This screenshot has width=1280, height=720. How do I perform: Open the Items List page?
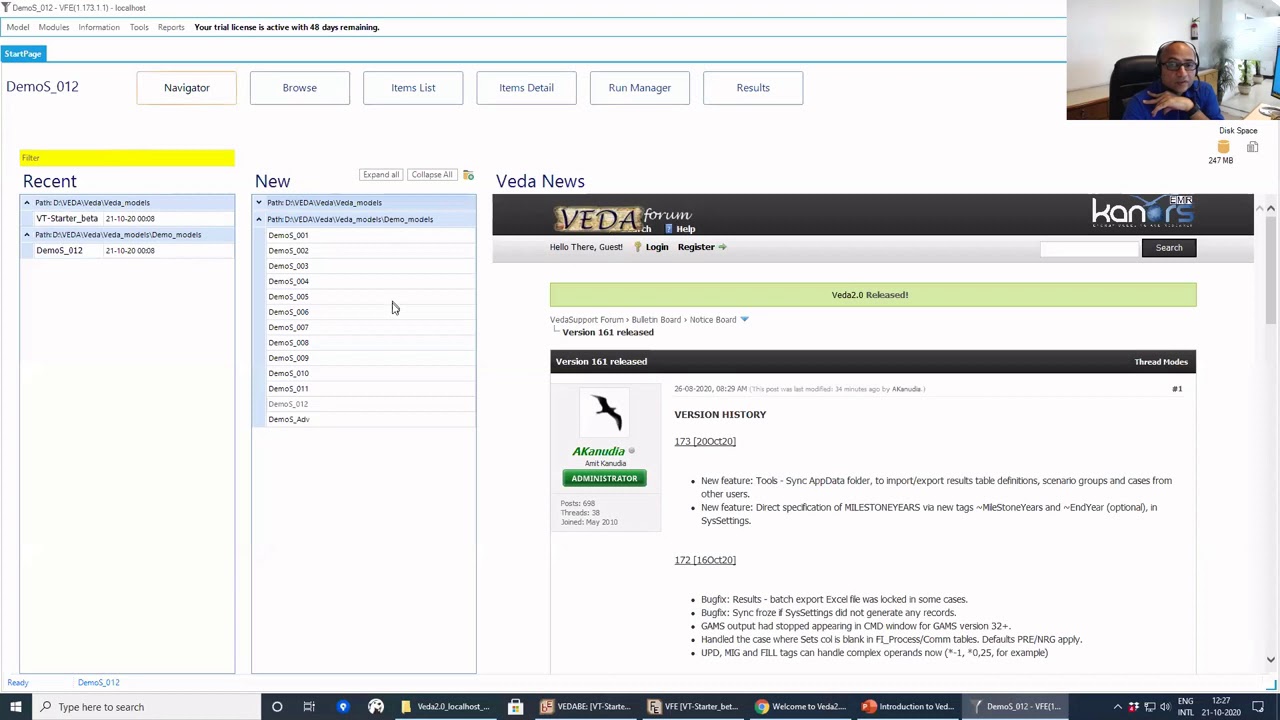point(413,88)
